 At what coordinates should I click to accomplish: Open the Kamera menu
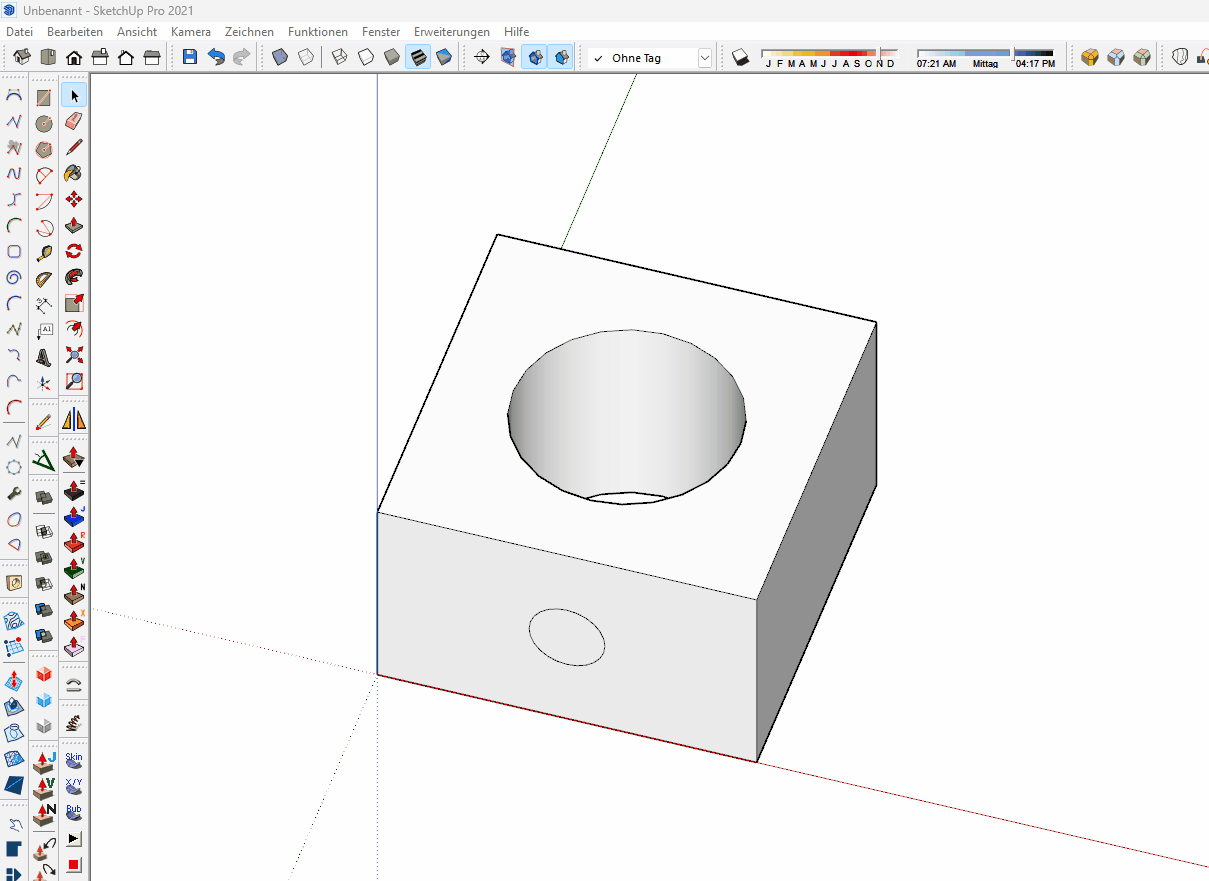point(191,32)
